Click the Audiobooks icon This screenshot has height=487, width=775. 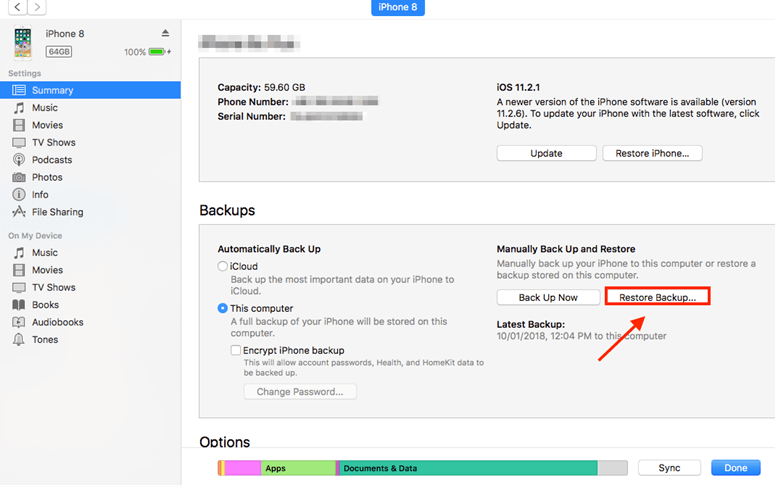pyautogui.click(x=19, y=322)
